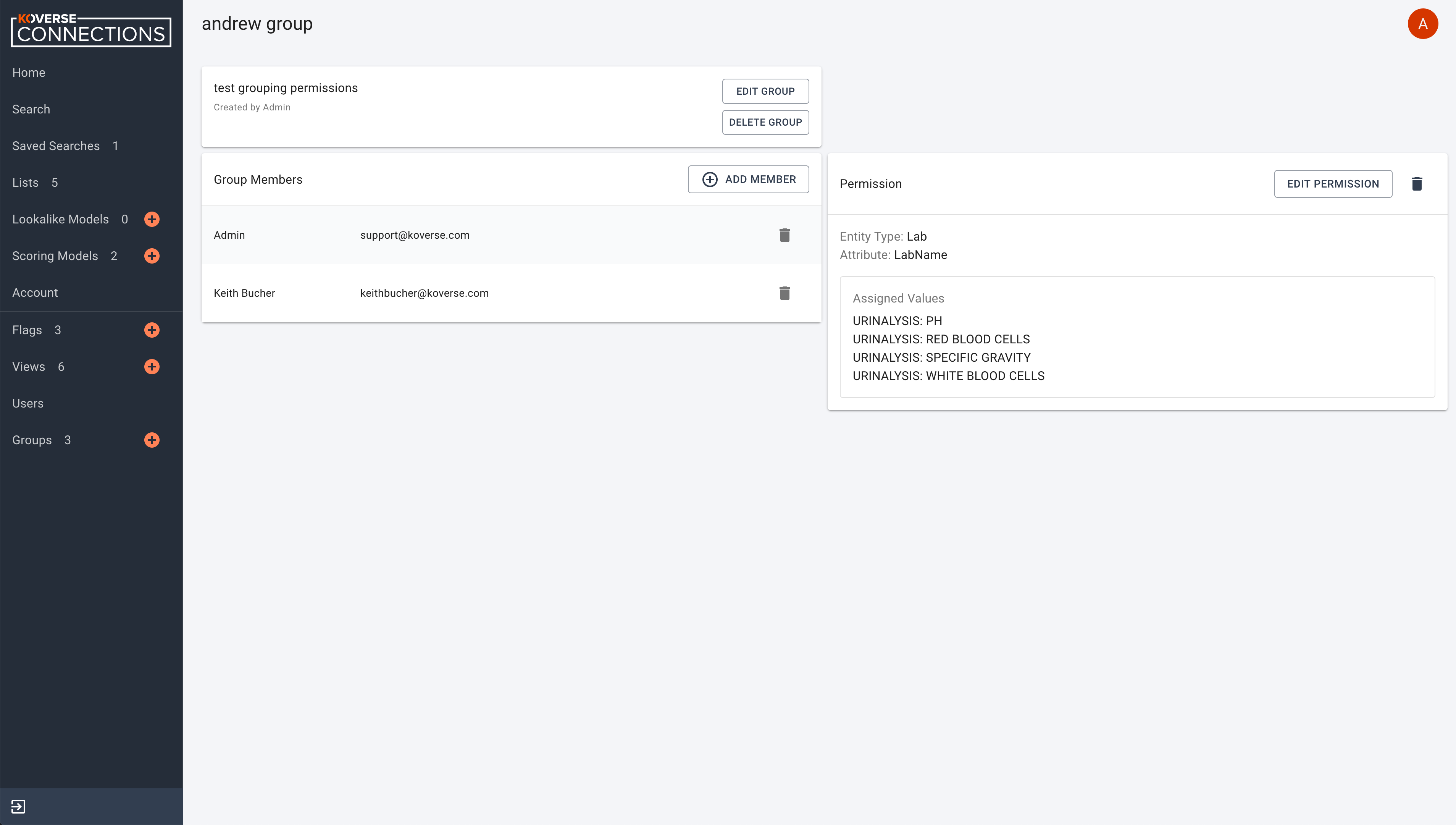Go to Home in sidebar
The image size is (1456, 825).
(29, 73)
